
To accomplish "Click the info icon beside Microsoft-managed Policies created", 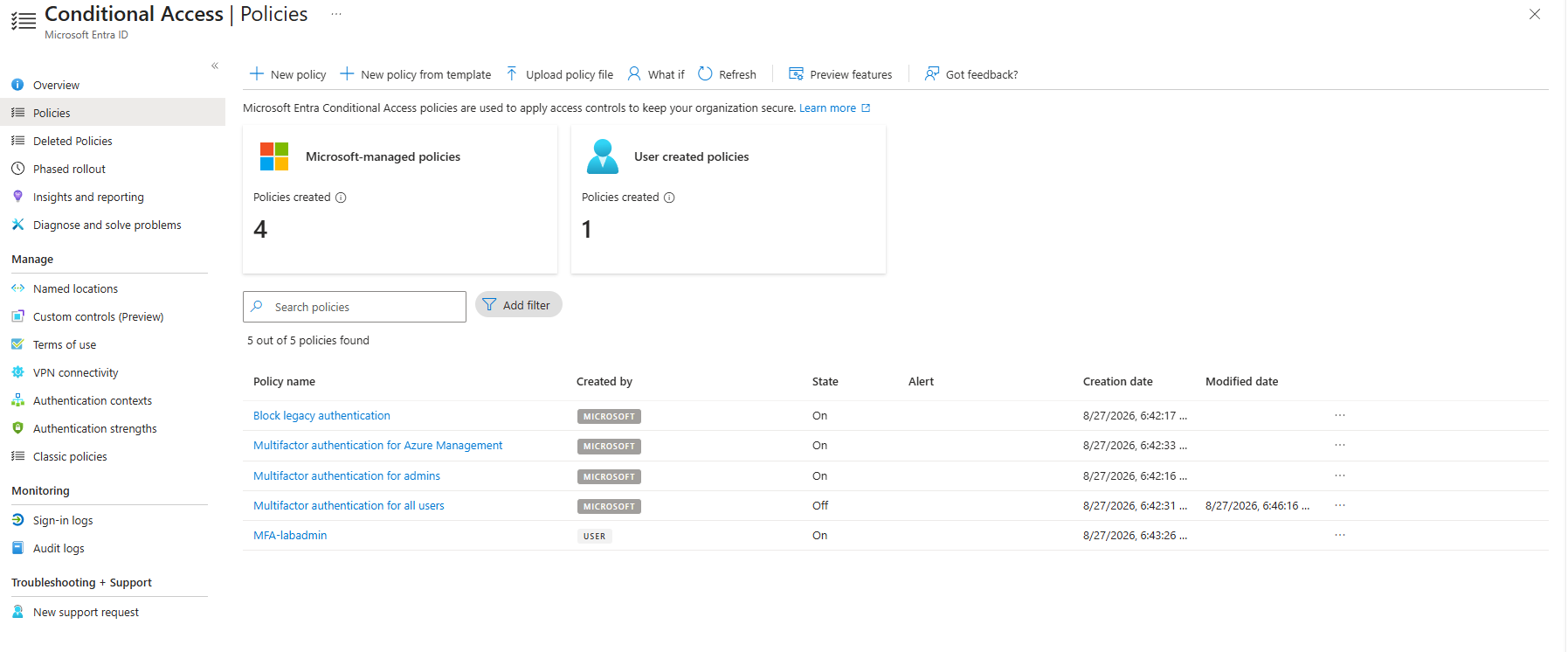I will [341, 198].
